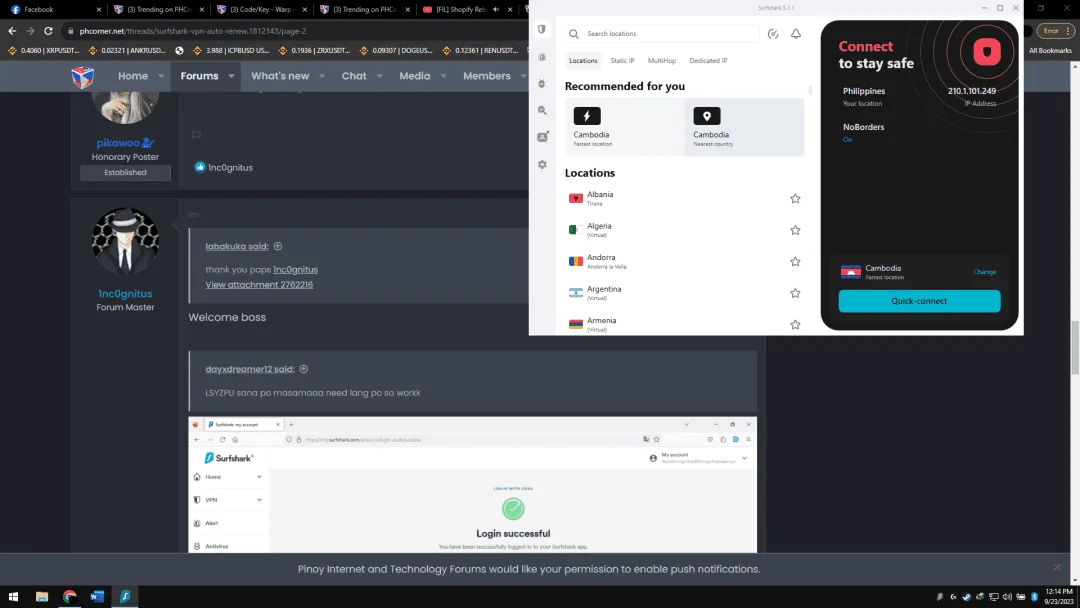Favorite Andorra with its star

pos(795,262)
